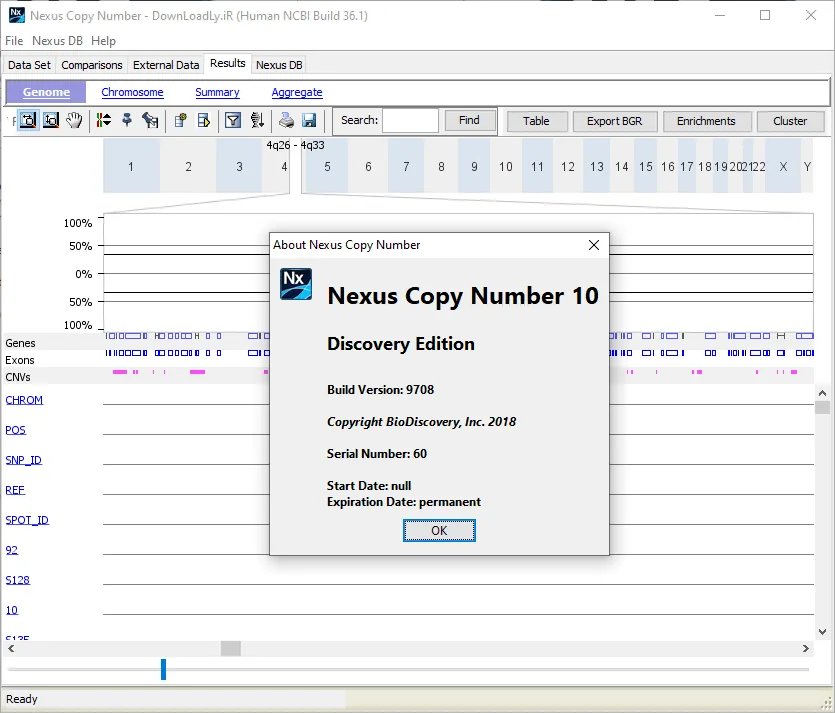Viewport: 835px width, 713px height.
Task: Click the horizontal scrollbar right arrow
Action: 806,649
